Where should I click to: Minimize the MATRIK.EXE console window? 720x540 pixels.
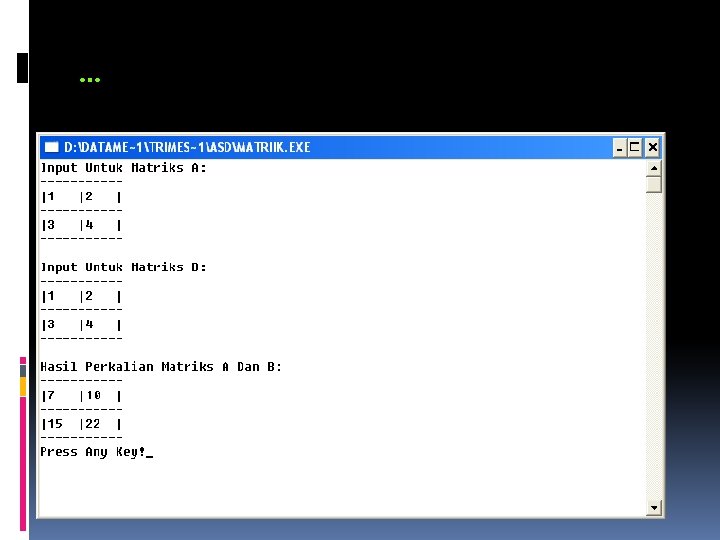coord(619,147)
